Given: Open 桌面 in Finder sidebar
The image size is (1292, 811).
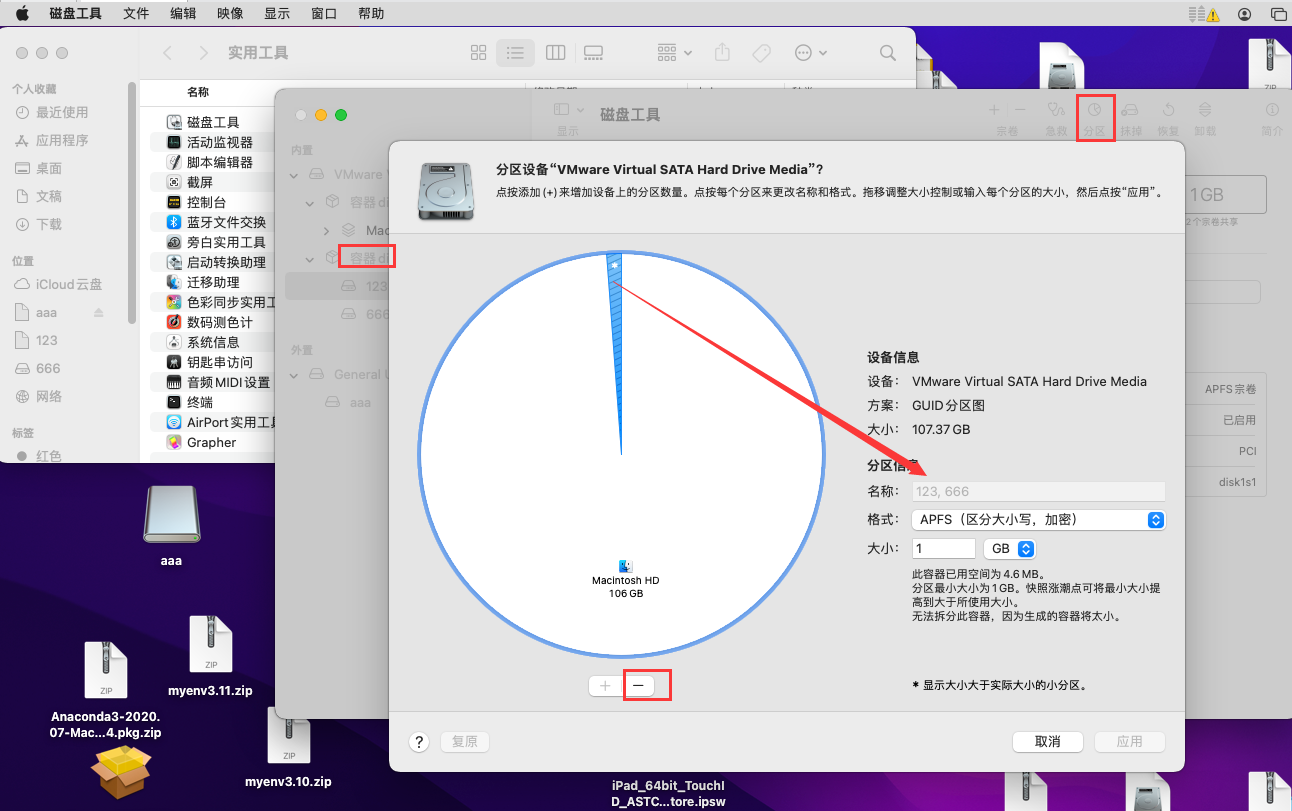Looking at the screenshot, I should click(x=49, y=168).
